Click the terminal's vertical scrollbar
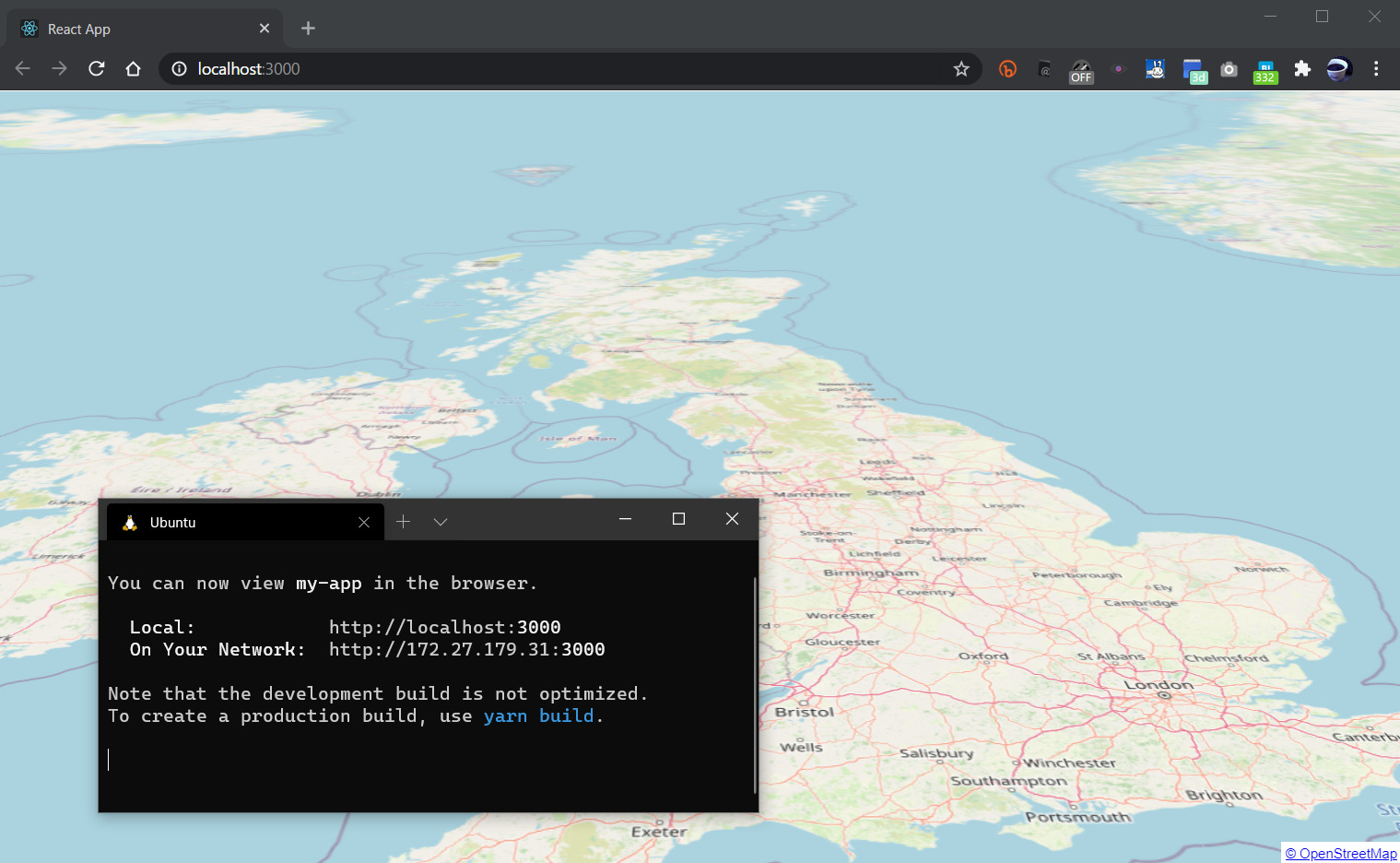The image size is (1400, 863). (755, 682)
